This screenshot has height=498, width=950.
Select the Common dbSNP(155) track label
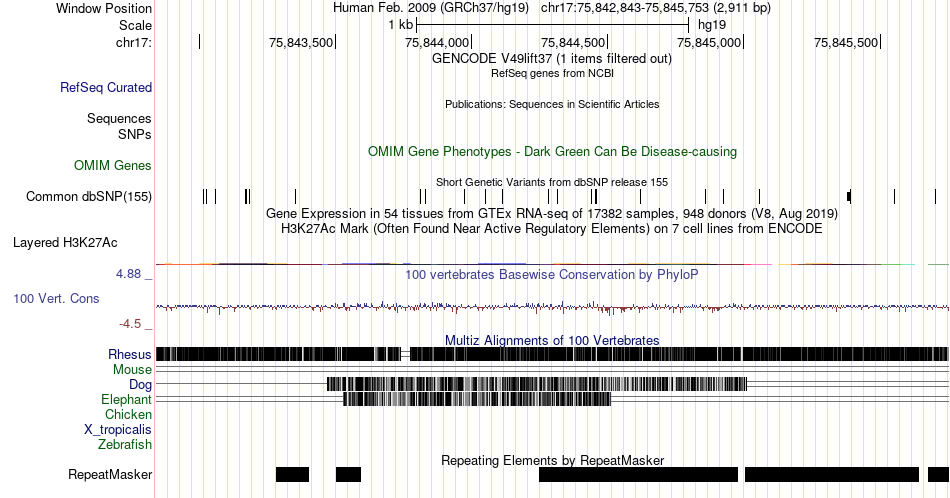[89, 196]
